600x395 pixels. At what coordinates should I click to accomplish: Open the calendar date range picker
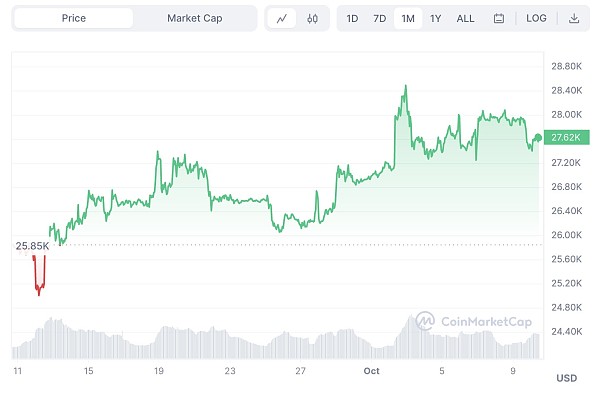coord(499,18)
